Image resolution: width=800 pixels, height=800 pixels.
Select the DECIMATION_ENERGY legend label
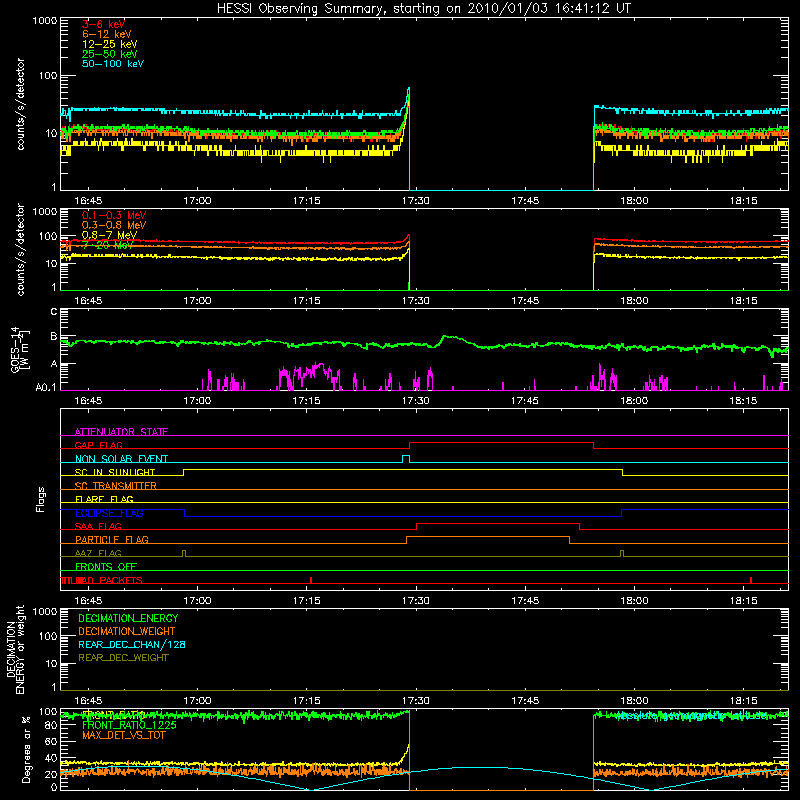128,618
